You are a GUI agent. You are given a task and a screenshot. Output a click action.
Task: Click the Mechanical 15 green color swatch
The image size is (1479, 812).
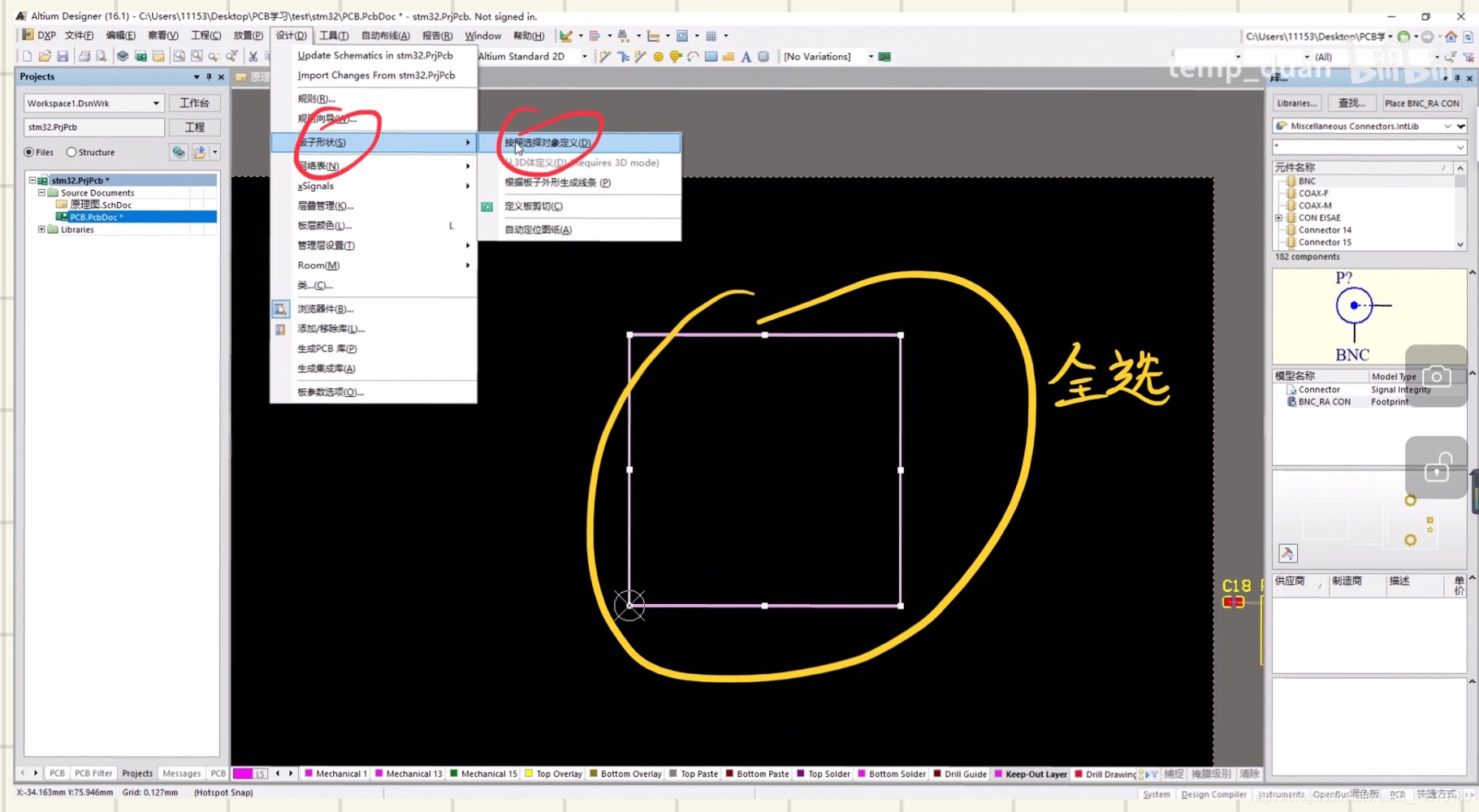click(x=454, y=774)
